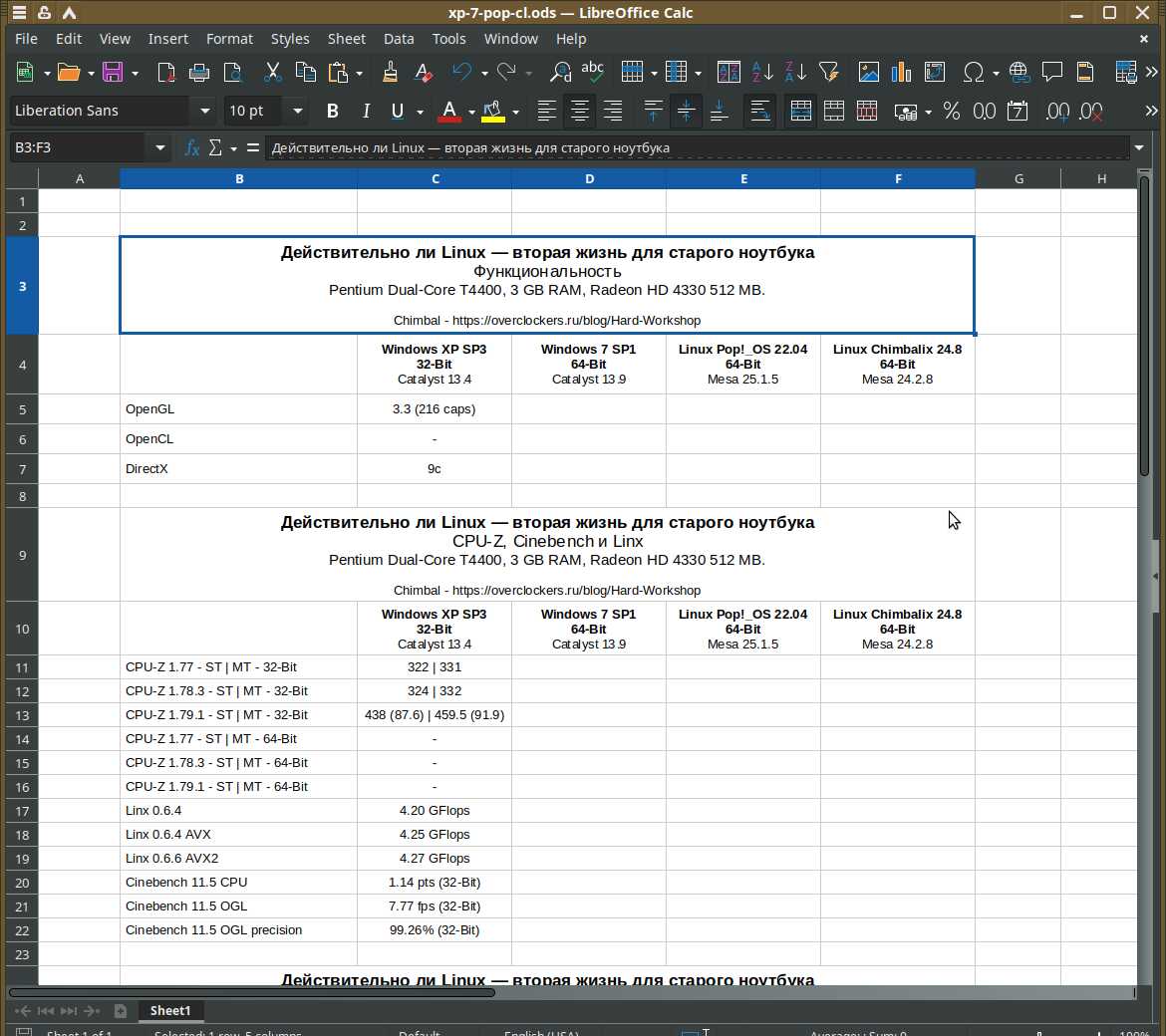This screenshot has width=1166, height=1036.
Task: Click the Cut scissors icon
Action: click(272, 72)
